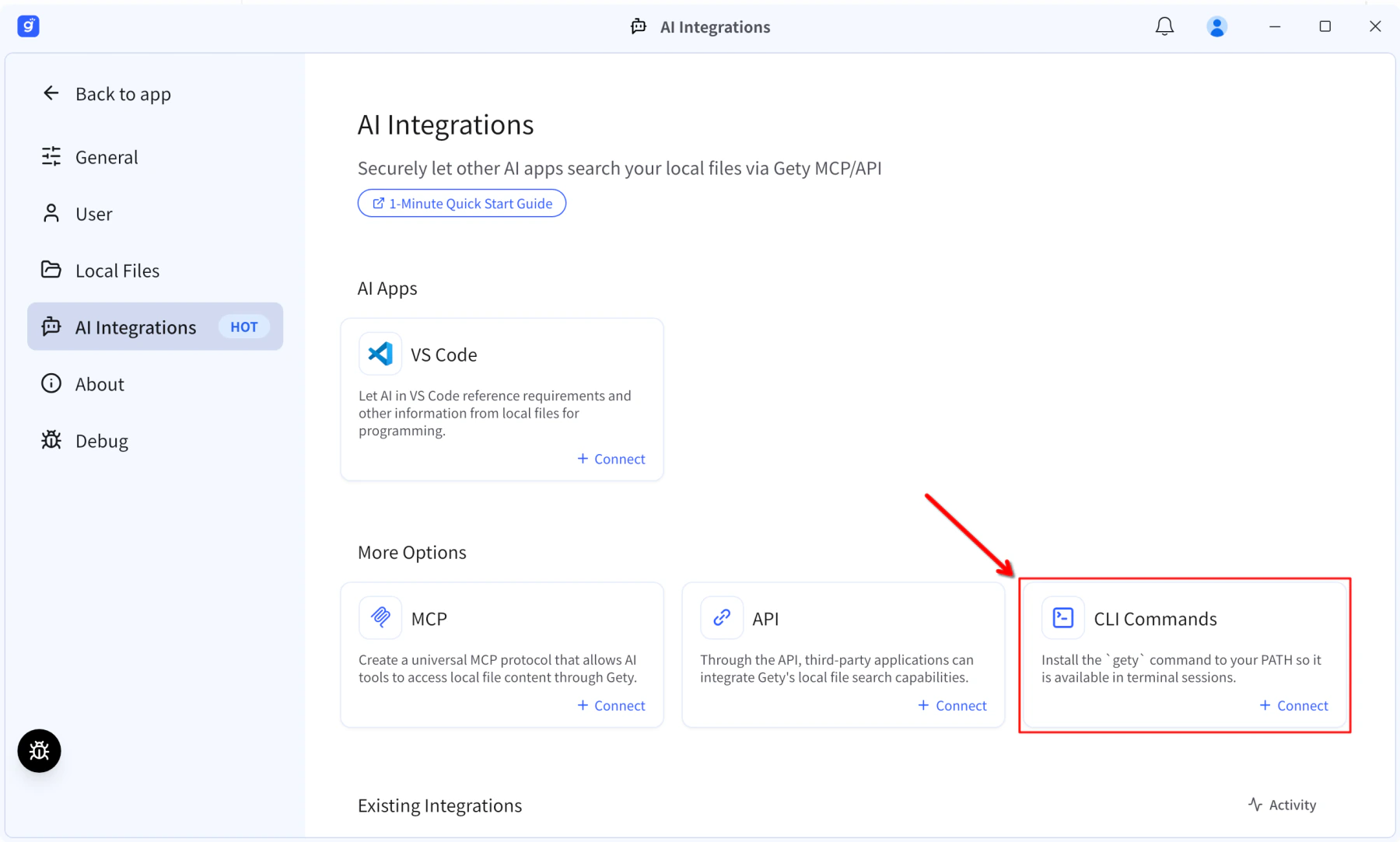
Task: Click the General sliders icon
Action: (x=51, y=156)
